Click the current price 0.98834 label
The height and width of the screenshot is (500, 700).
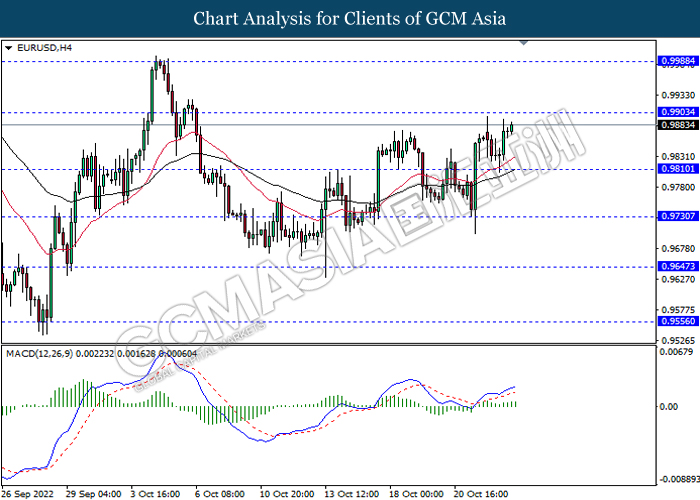coord(678,125)
